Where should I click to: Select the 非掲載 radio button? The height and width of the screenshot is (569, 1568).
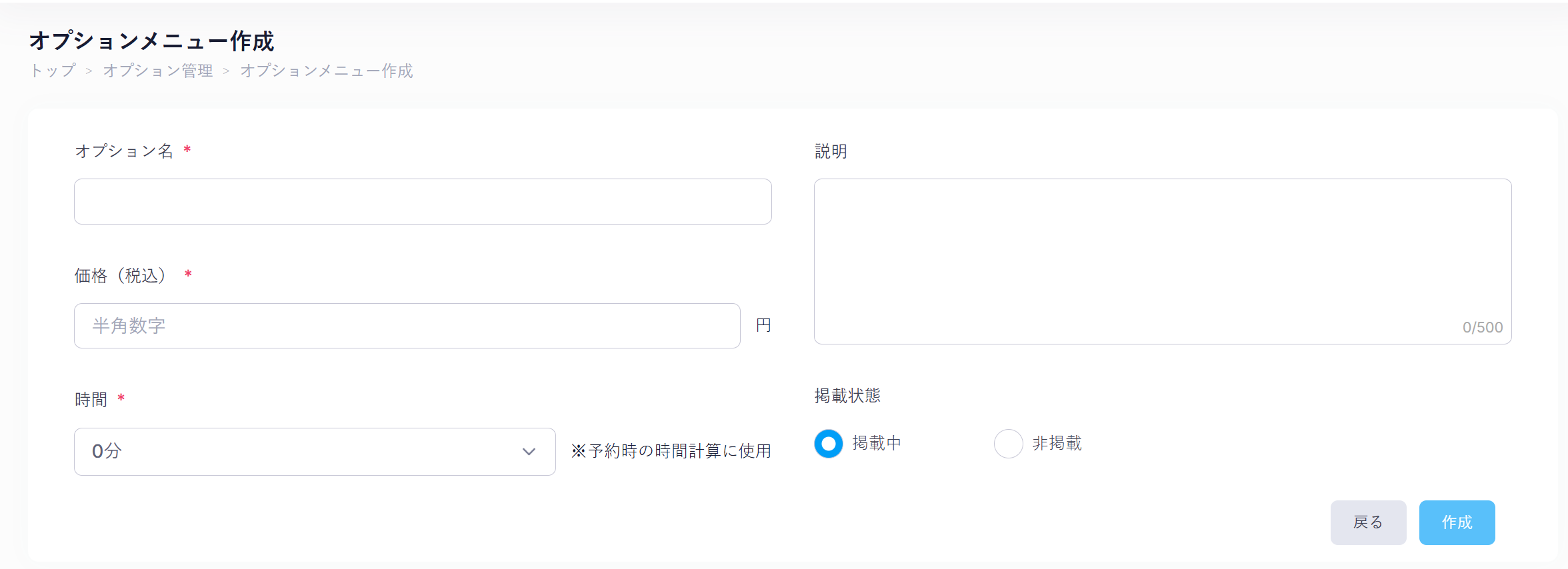pos(1008,444)
